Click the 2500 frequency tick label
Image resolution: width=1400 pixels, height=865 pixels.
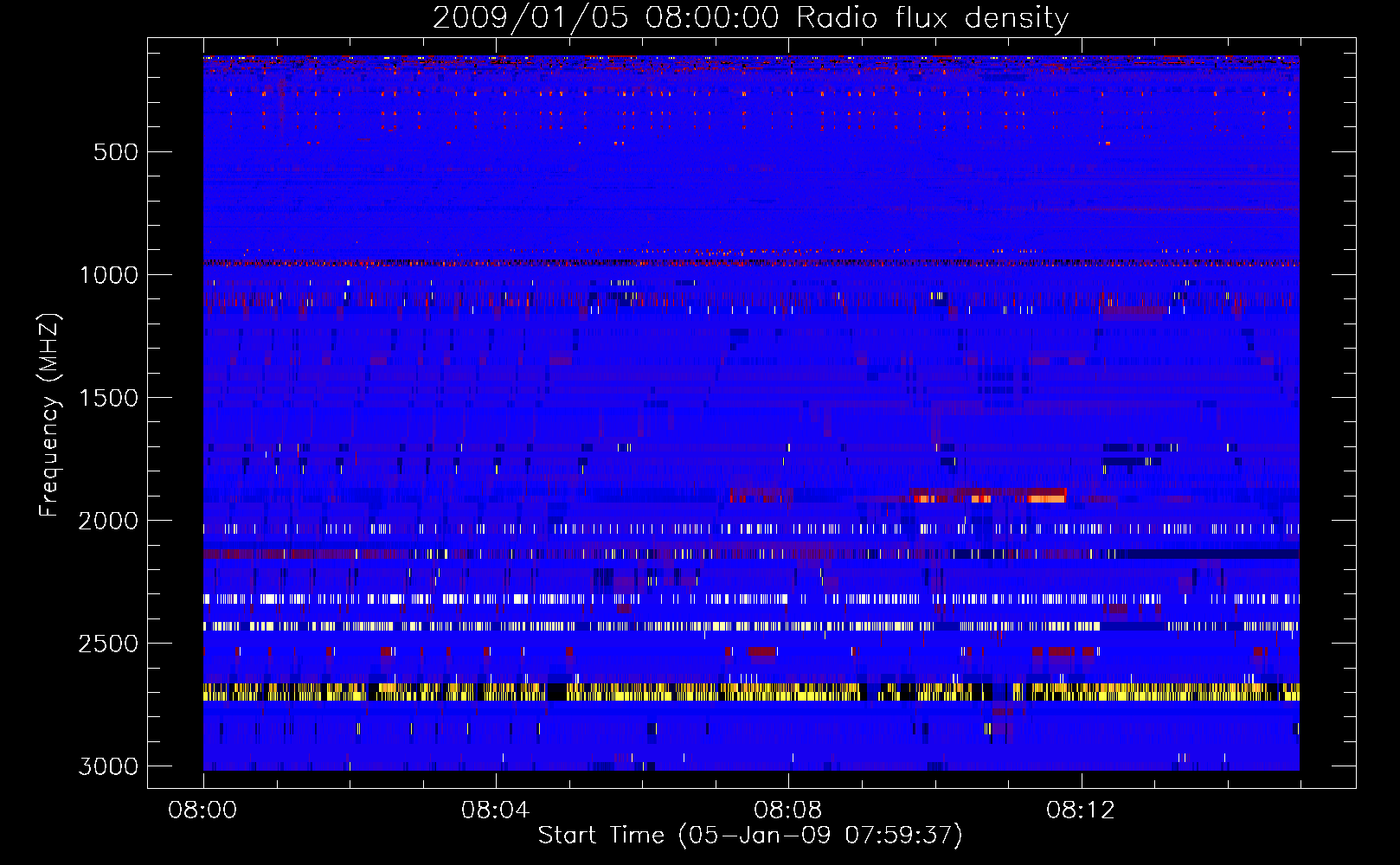(108, 644)
